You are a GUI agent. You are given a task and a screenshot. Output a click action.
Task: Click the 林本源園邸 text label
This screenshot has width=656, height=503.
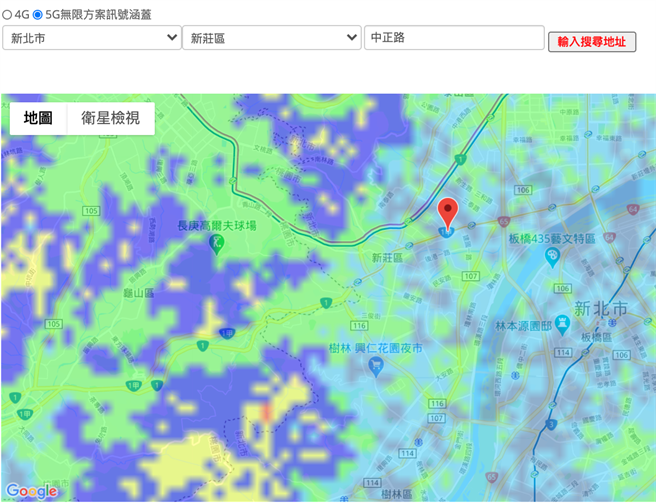click(523, 326)
